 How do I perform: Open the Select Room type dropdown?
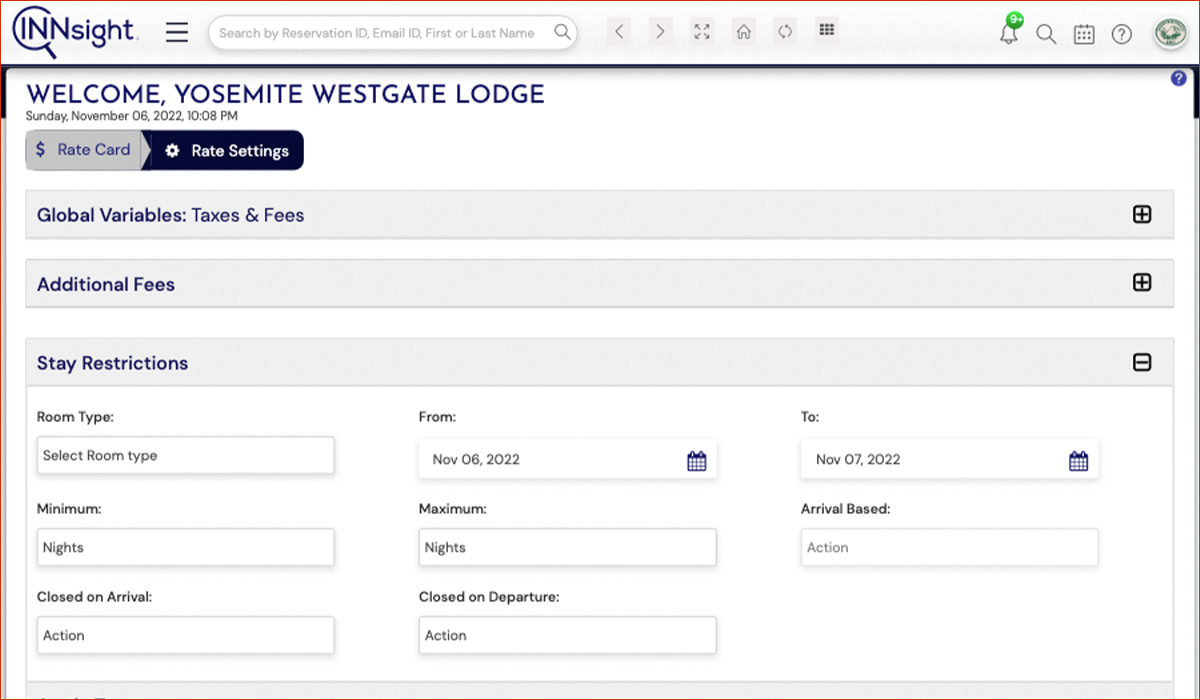click(185, 455)
